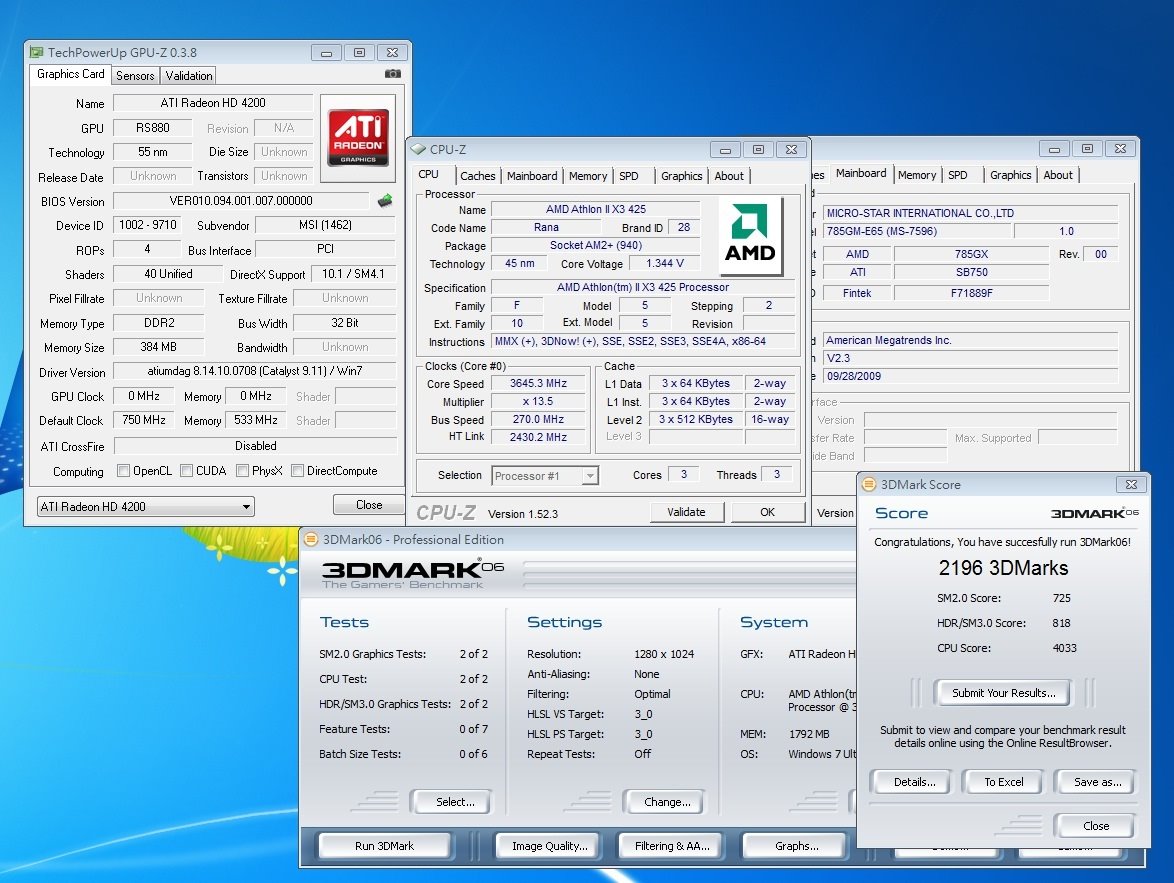Click the Run 3DMark button
Viewport: 1174px width, 883px height.
(384, 846)
